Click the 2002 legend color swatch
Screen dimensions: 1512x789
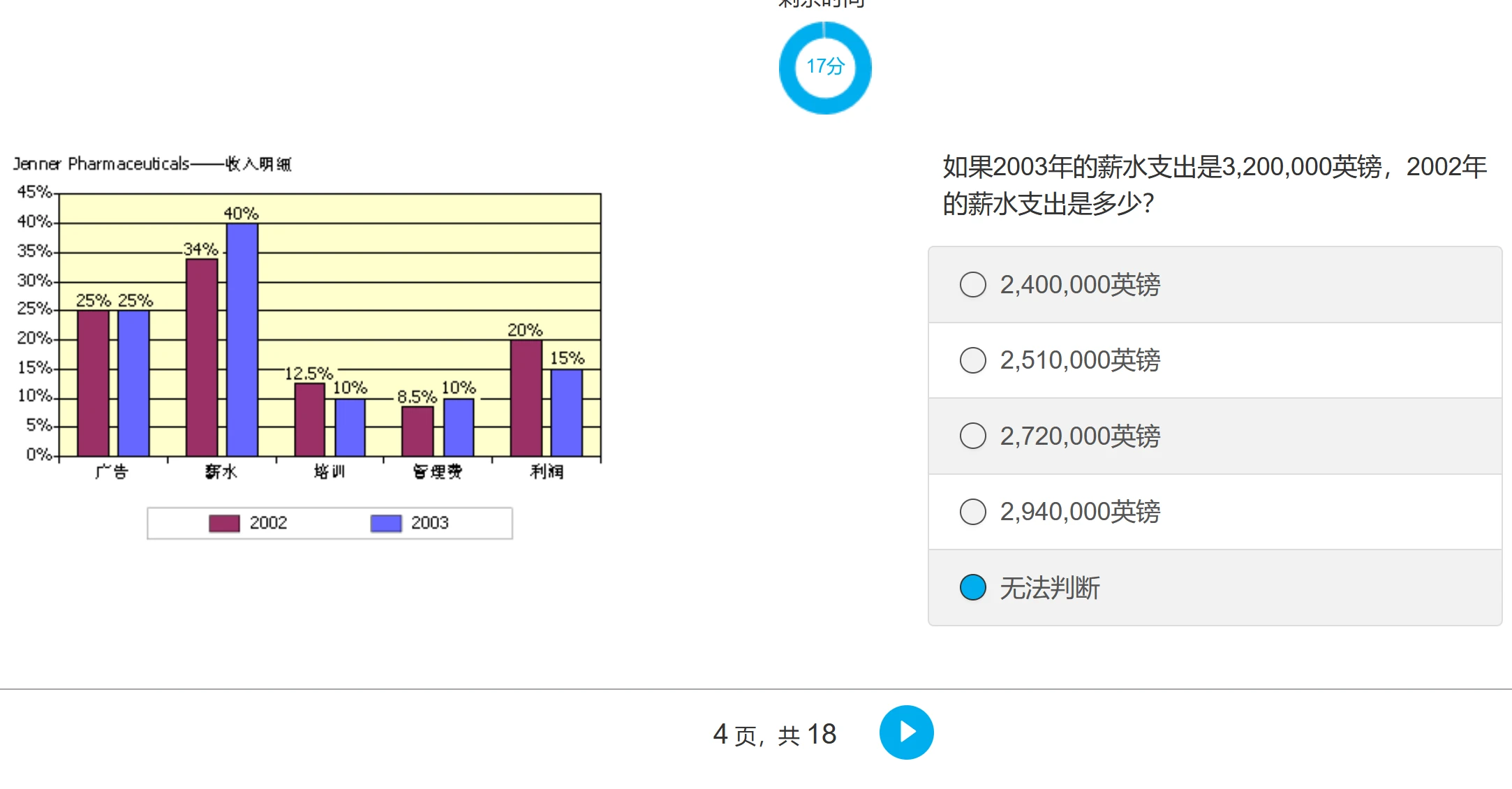224,523
